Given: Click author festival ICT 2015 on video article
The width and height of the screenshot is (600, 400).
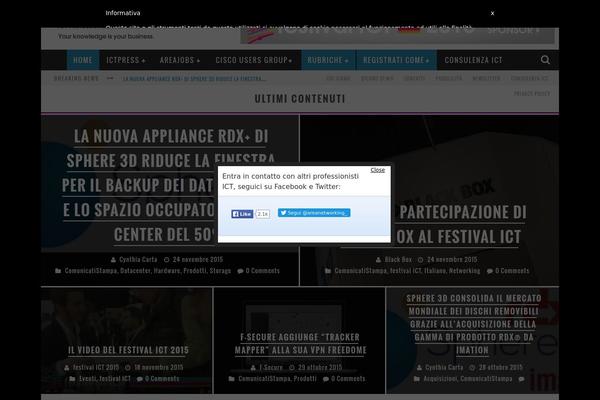Looking at the screenshot, I should (96, 367).
